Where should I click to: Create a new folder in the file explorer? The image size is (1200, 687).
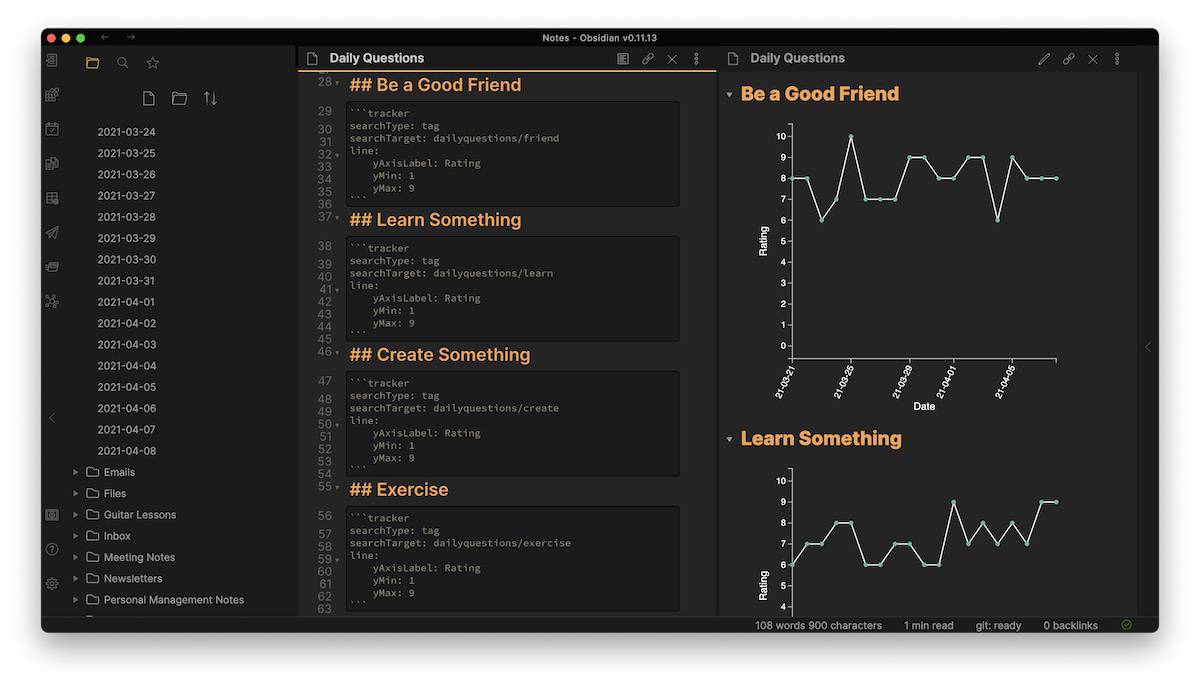pos(179,98)
